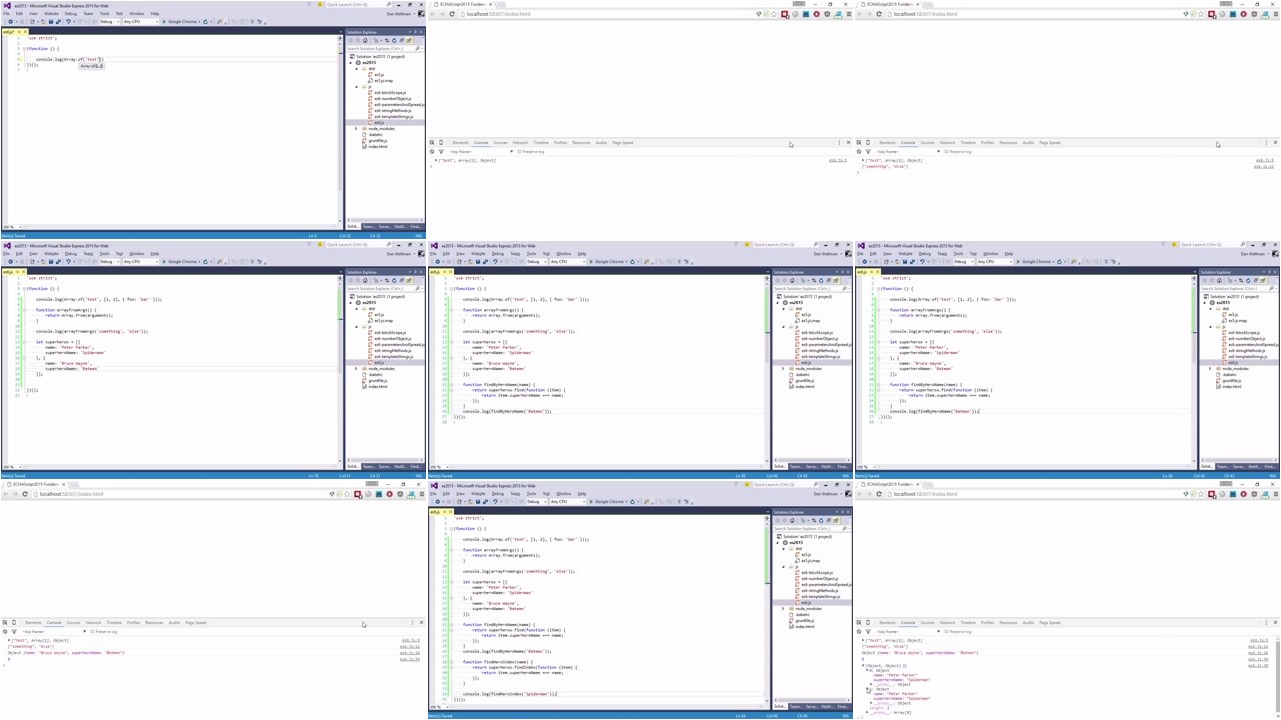Click Solution Explorer Home icon in VS window with findHeroIndex code
1281x720 pixels.
pyautogui.click(x=792, y=520)
